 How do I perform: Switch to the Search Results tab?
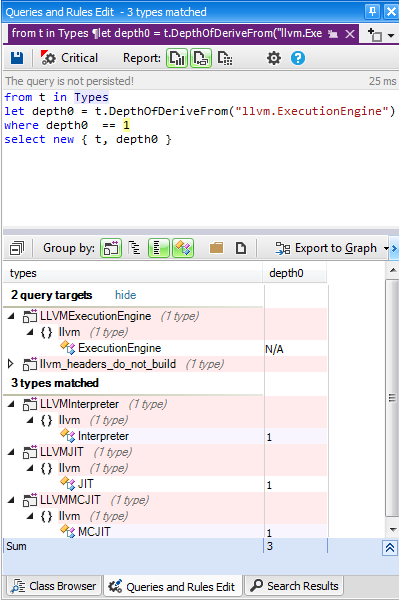(x=295, y=586)
